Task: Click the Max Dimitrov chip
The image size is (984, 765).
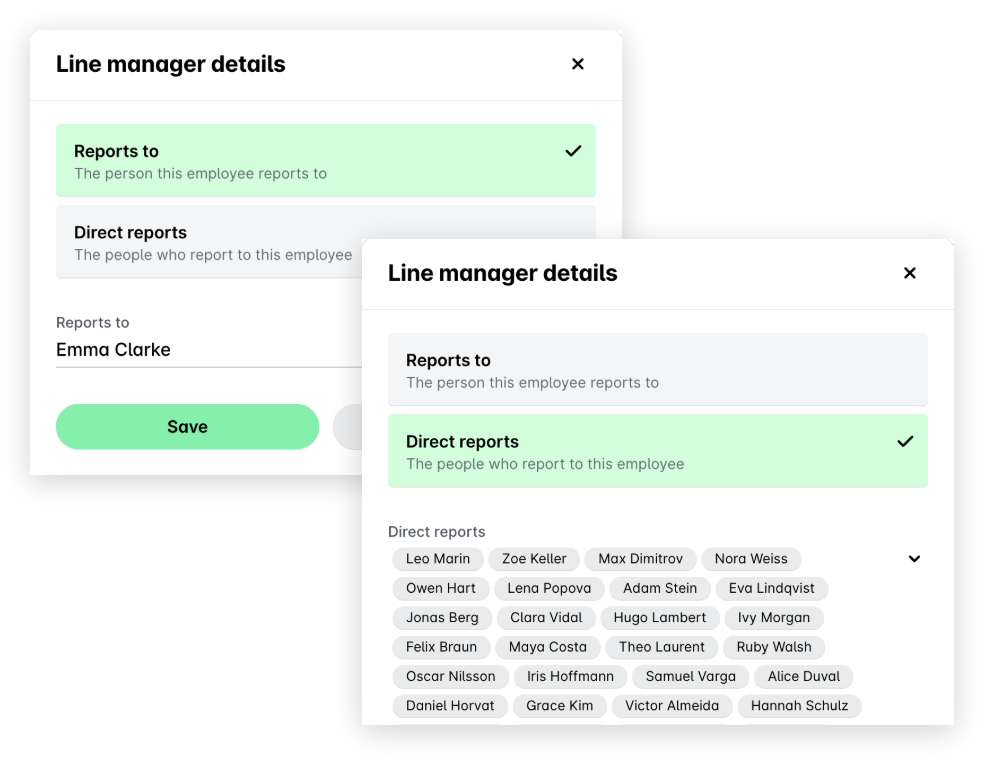Action: click(x=641, y=559)
